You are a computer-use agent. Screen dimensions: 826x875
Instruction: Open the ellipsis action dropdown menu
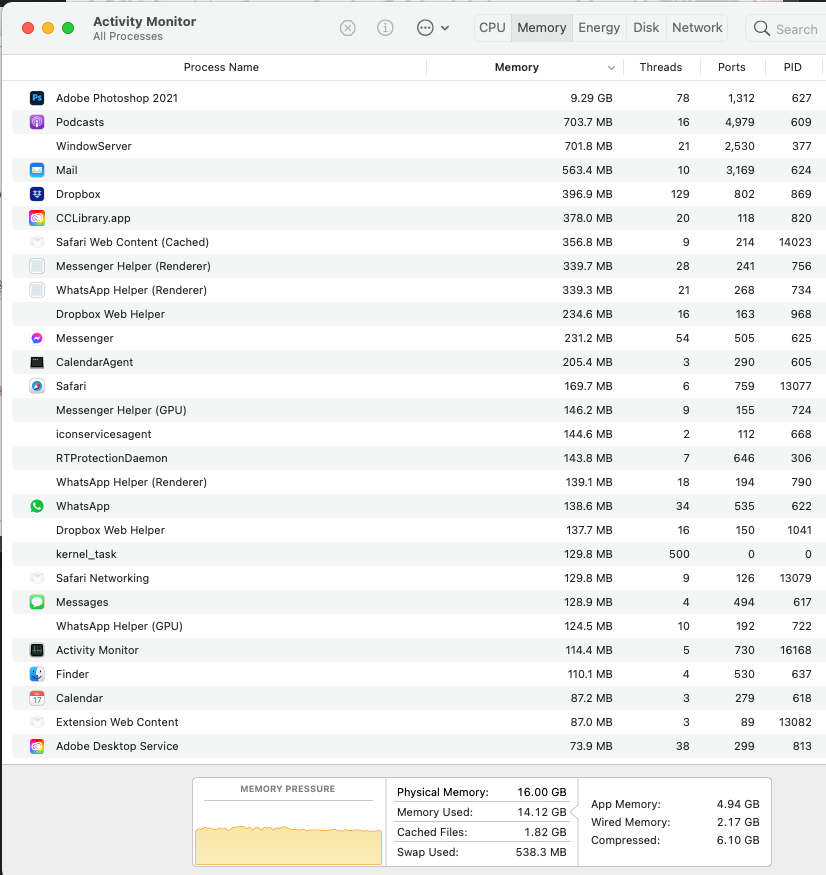click(x=425, y=28)
